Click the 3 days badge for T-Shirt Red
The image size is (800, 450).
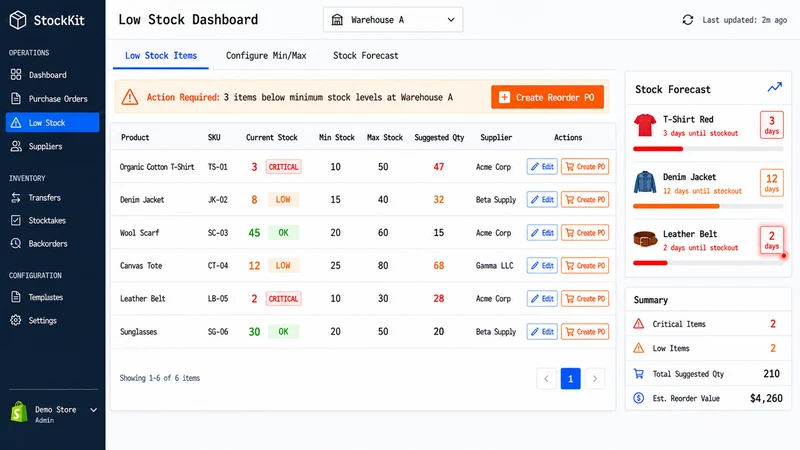tap(771, 125)
